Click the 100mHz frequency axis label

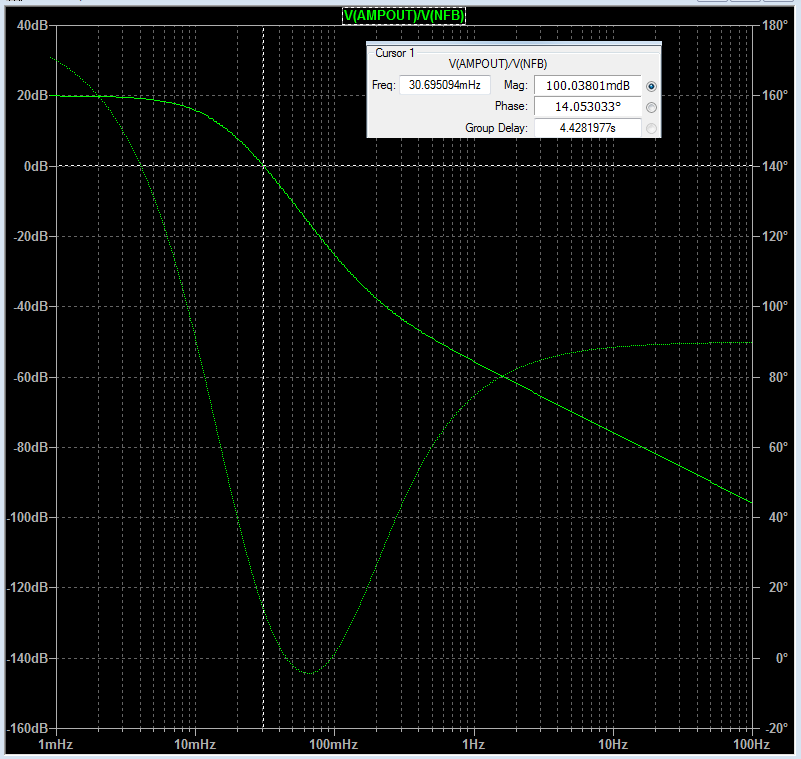[334, 744]
